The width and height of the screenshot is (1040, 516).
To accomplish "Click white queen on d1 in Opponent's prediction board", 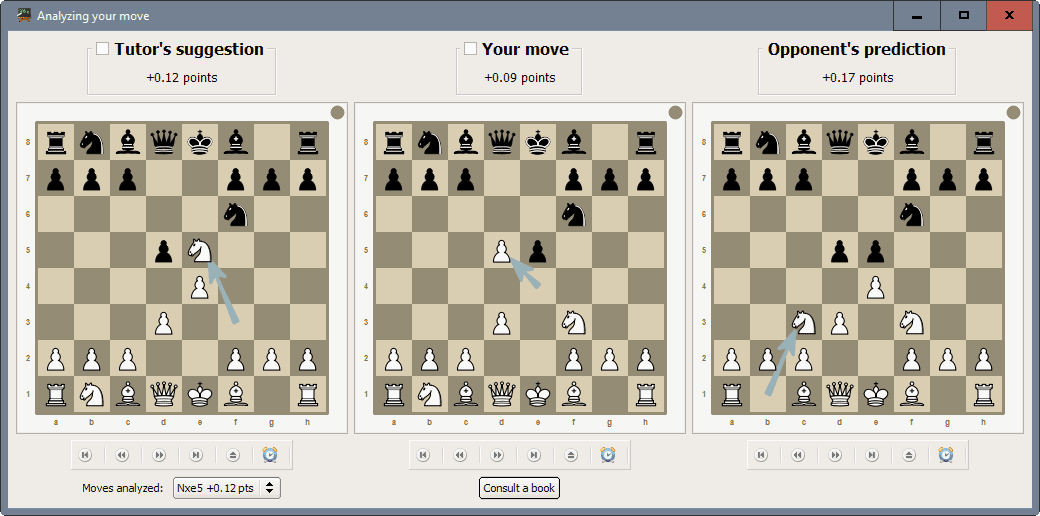I will click(x=840, y=394).
